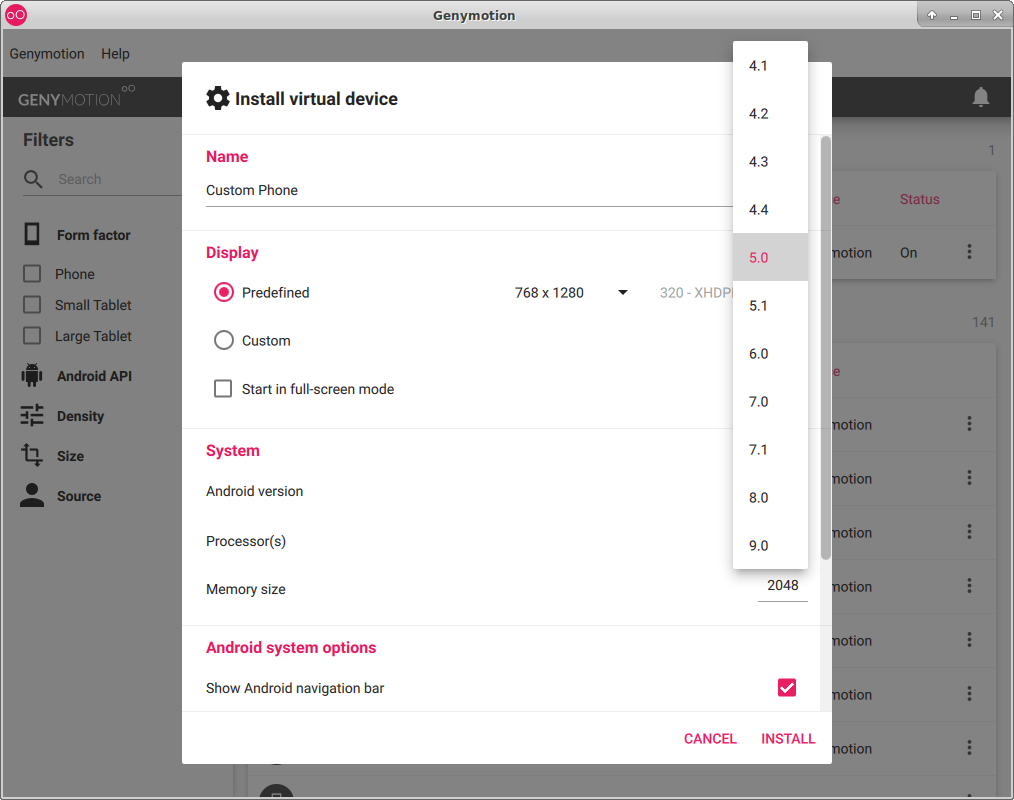Image resolution: width=1014 pixels, height=800 pixels.
Task: Expand the Android API filter
Action: (x=94, y=376)
